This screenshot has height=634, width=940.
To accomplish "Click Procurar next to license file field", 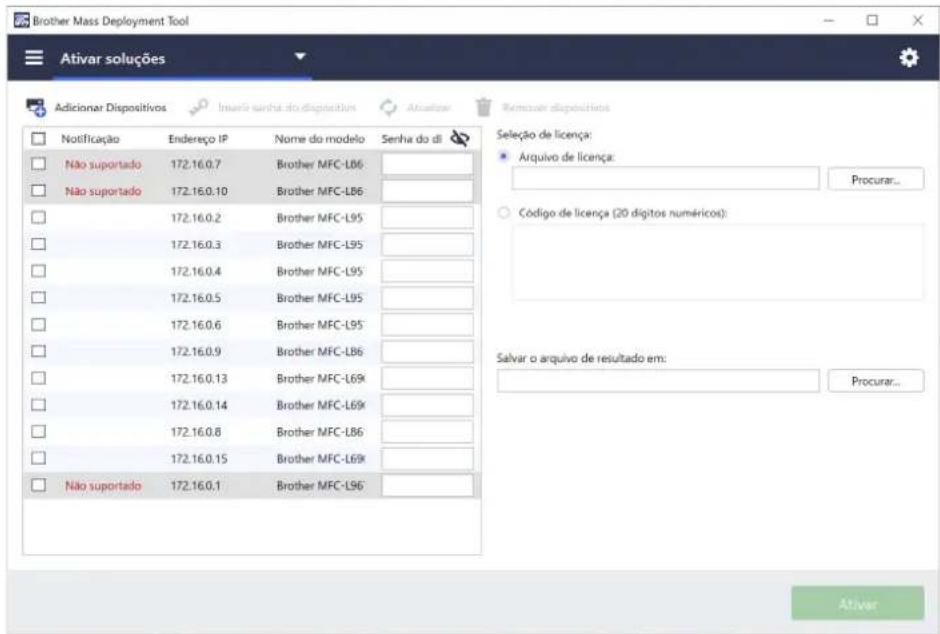I will pyautogui.click(x=876, y=179).
